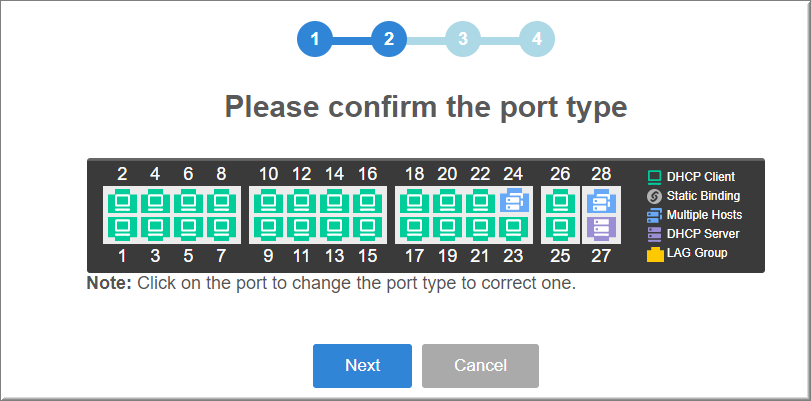Click port 23 DHCP Client icon
Viewport: 811px width, 401px height.
pyautogui.click(x=514, y=228)
